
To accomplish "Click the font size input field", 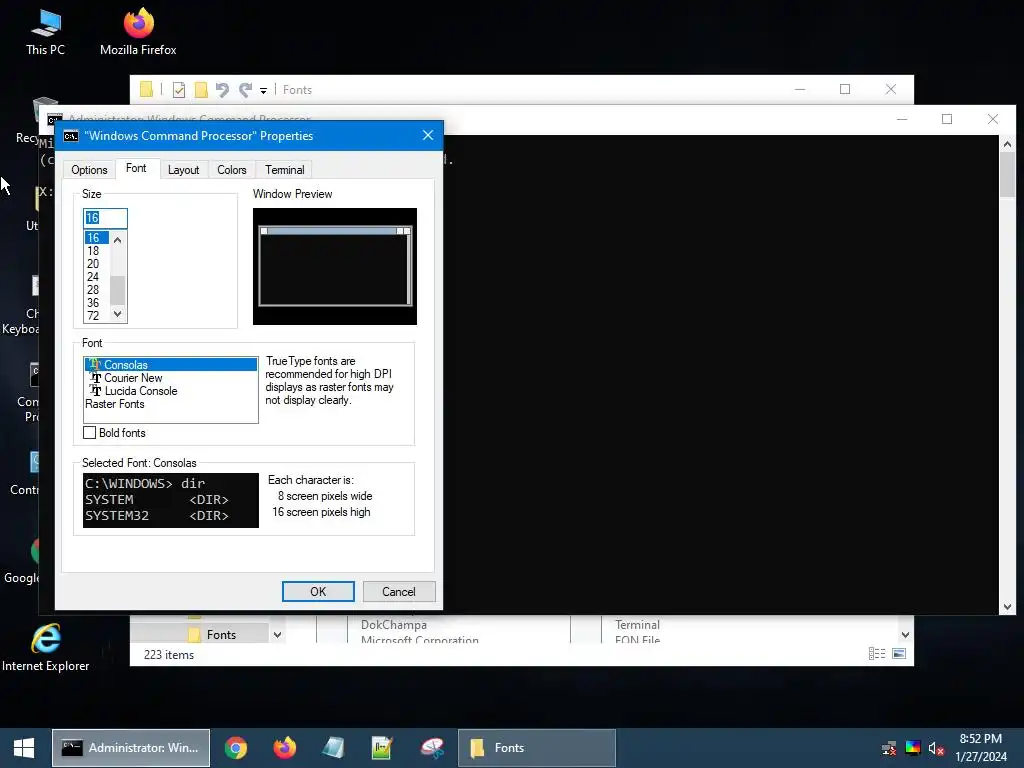I will coord(105,218).
